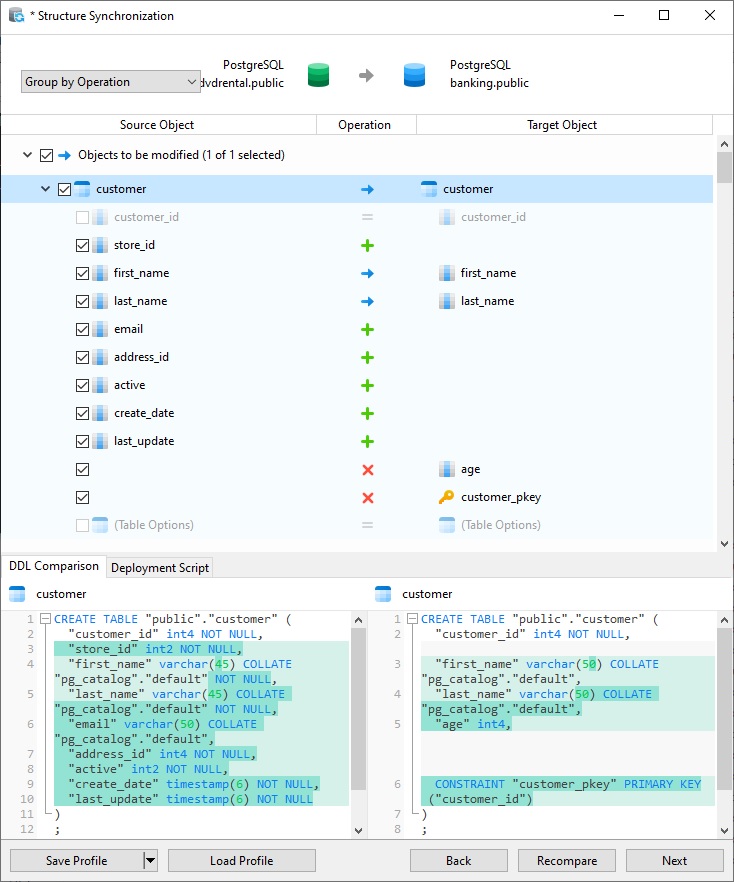Click the green source database icon
Screen dimensions: 734x882
[x=318, y=75]
